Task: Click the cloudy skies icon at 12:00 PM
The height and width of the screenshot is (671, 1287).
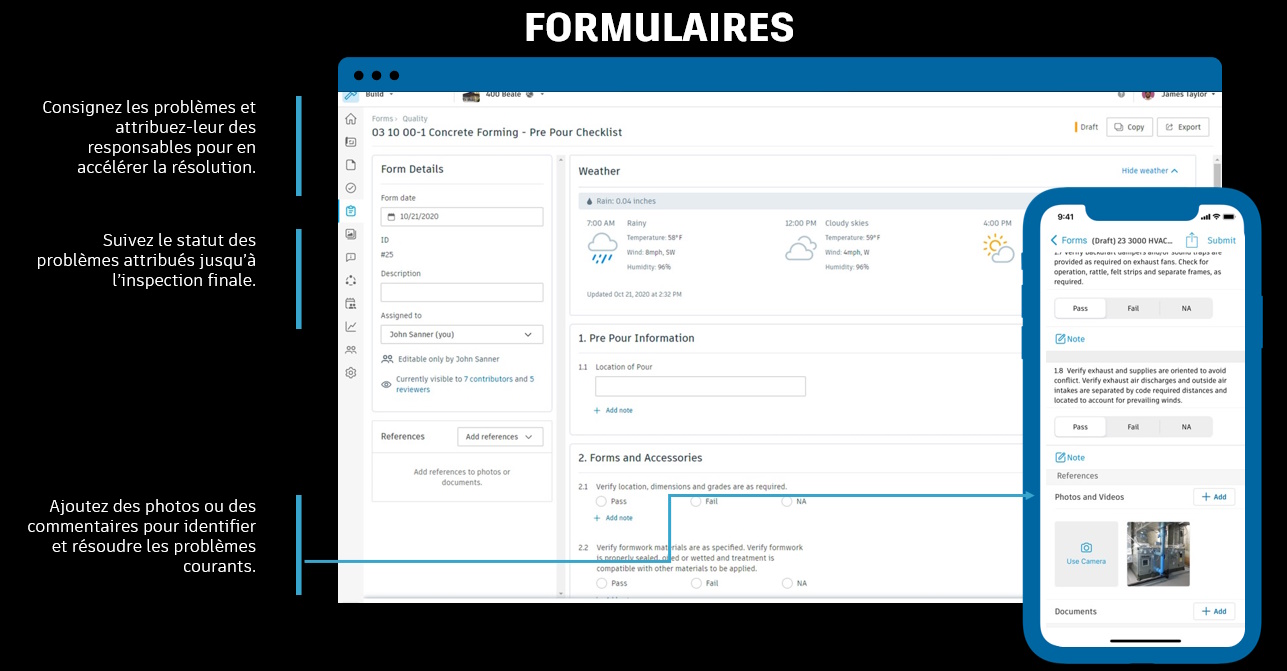Action: click(x=800, y=249)
